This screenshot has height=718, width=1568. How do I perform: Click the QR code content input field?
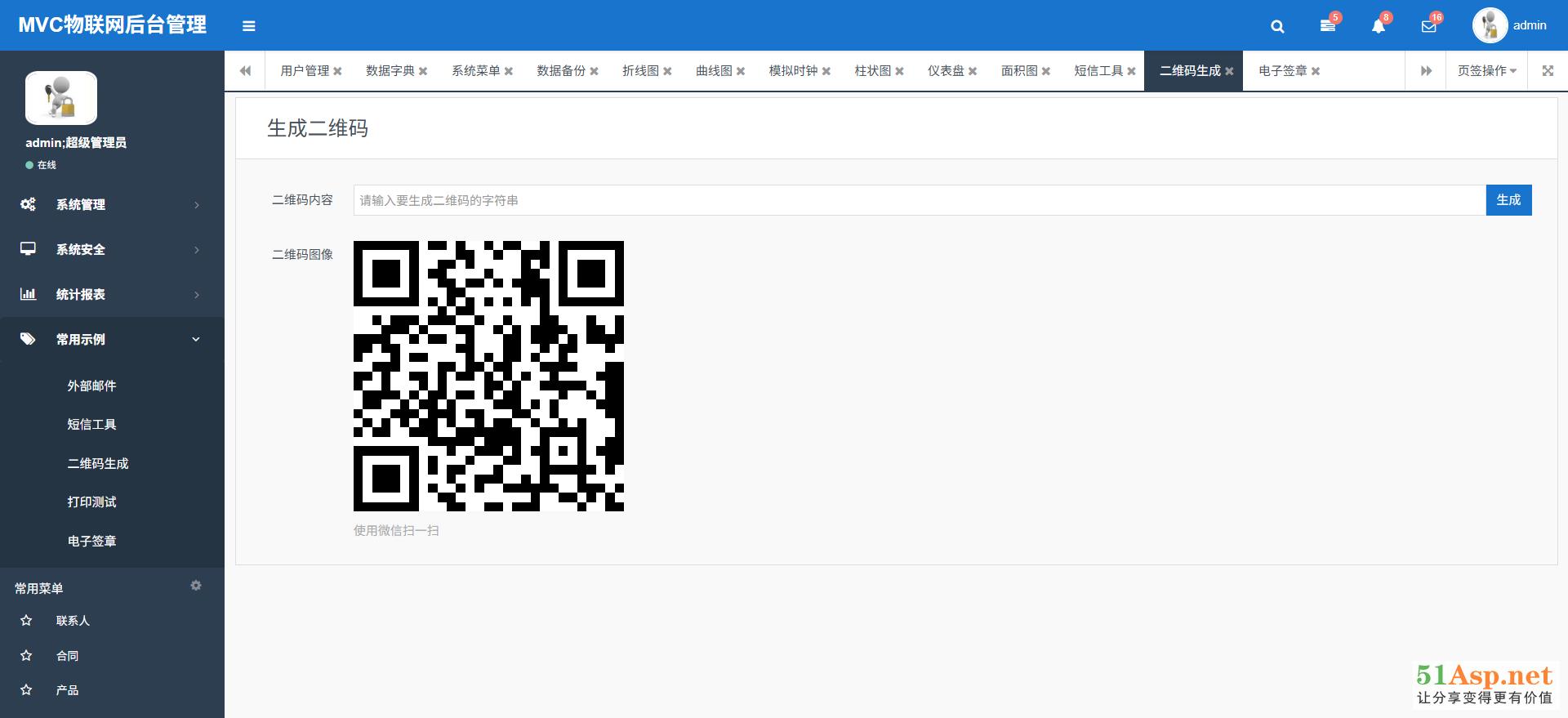tap(919, 200)
